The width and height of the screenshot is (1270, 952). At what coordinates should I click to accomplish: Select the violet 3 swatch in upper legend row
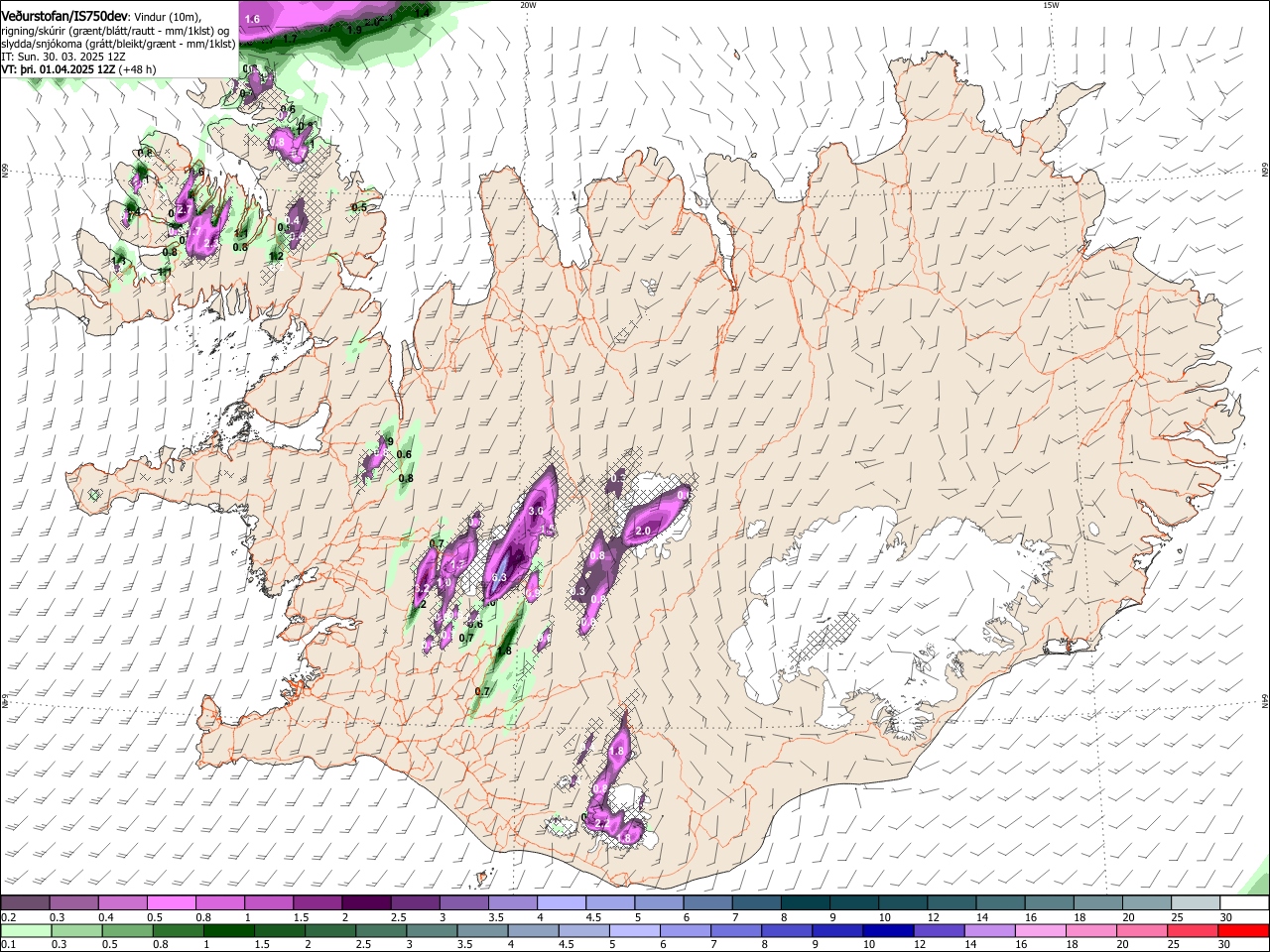(463, 903)
